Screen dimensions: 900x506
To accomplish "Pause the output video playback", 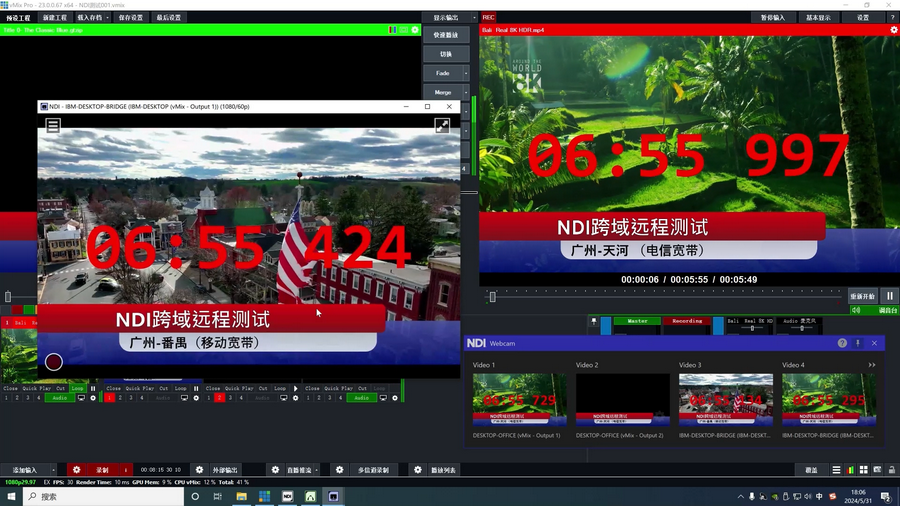I will click(x=888, y=296).
